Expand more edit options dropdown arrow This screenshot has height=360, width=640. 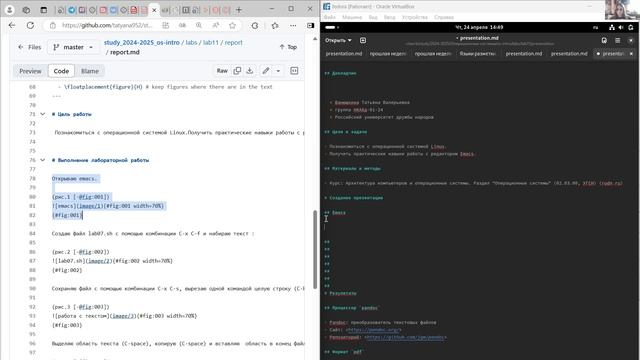(278, 71)
